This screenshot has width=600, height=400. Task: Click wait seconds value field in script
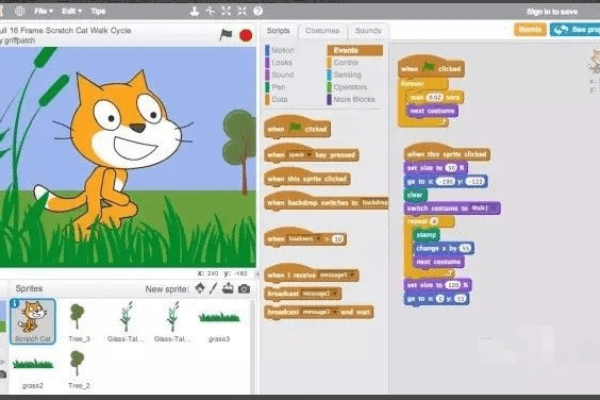(434, 97)
